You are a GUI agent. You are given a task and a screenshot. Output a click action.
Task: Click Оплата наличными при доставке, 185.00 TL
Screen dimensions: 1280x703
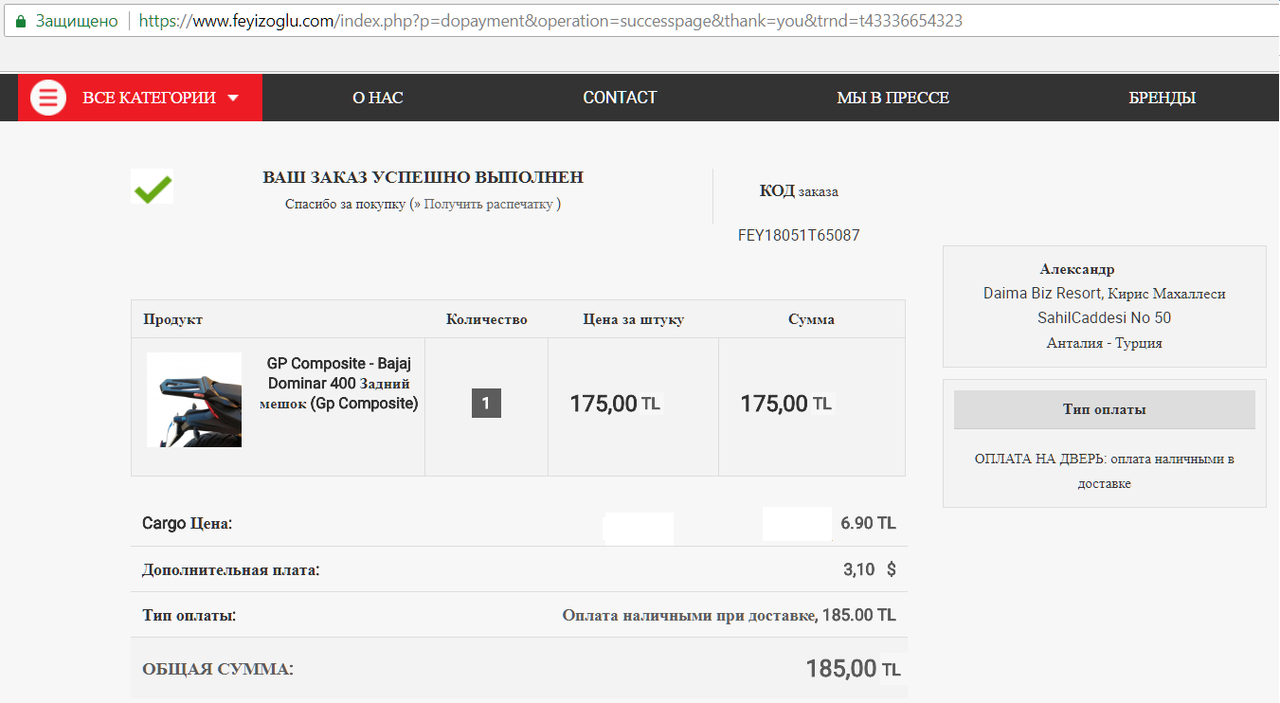[x=729, y=615]
